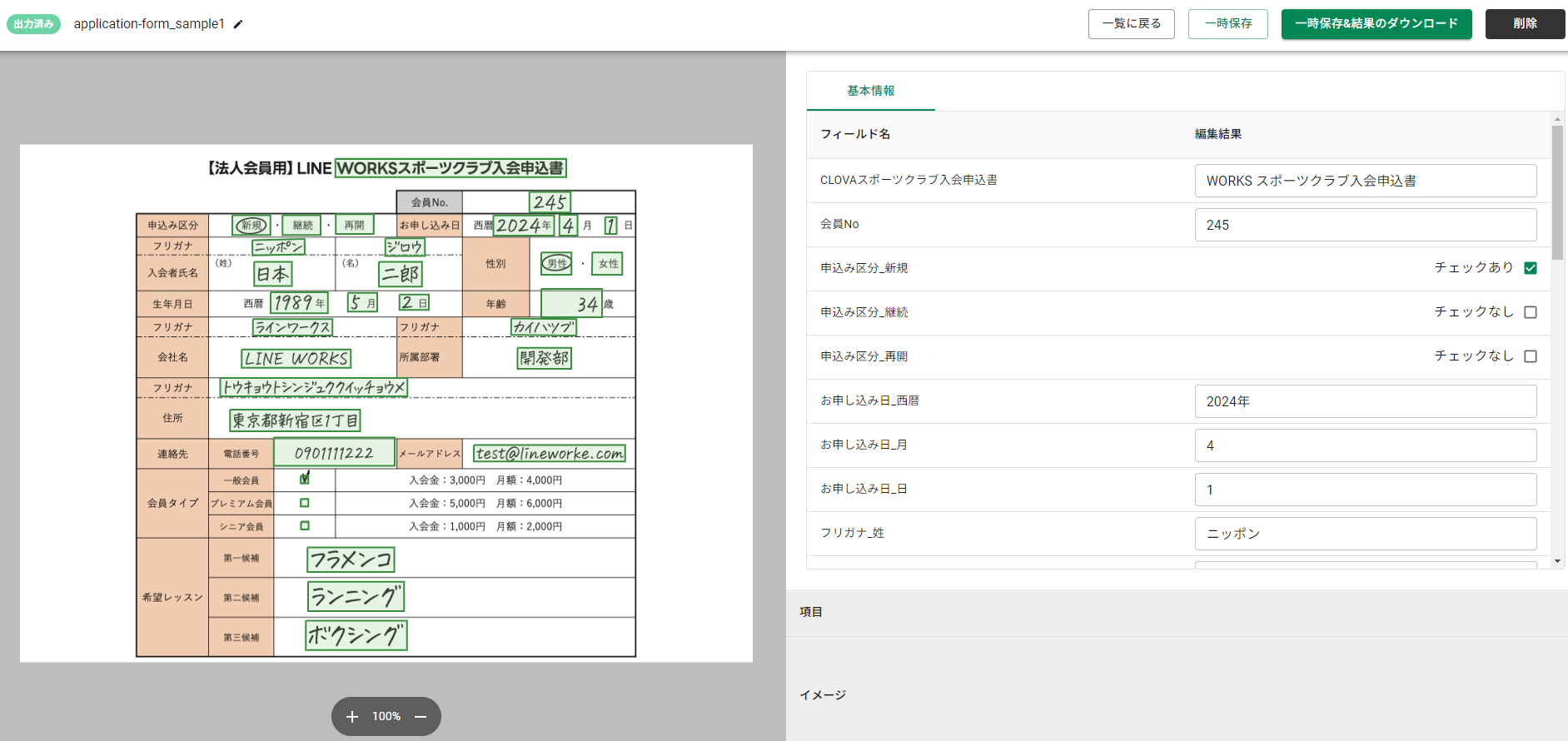1568x741 pixels.
Task: Click the scrollbar up arrow
Action: pos(1557,120)
